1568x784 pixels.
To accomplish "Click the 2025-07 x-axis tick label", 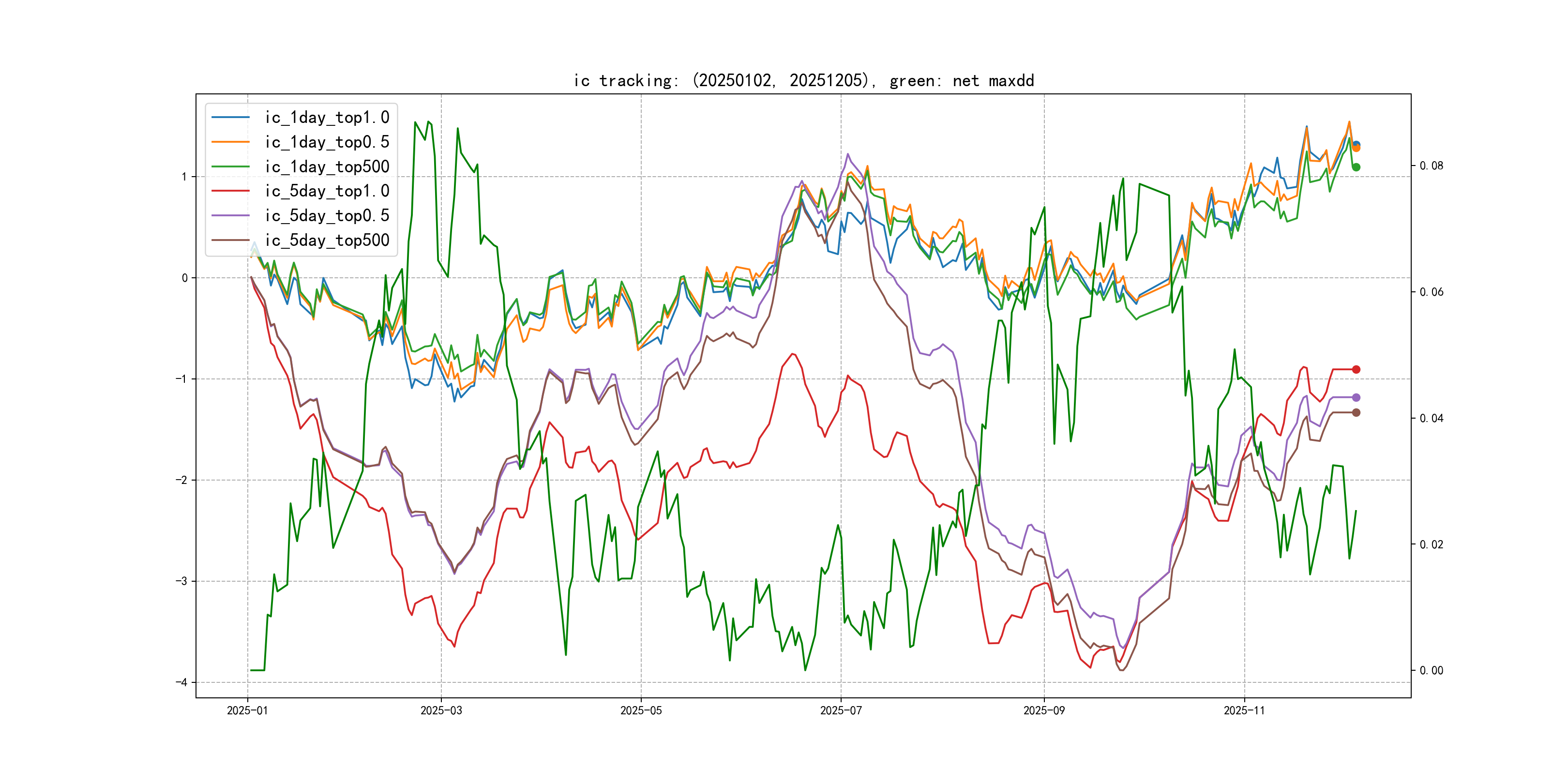I will click(x=841, y=710).
